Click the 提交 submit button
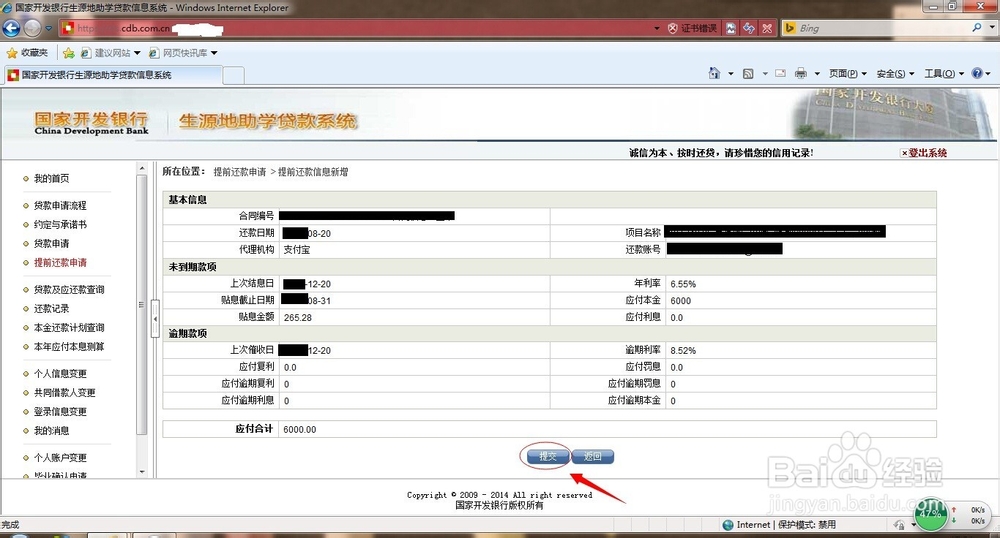This screenshot has height=538, width=1000. coord(547,456)
